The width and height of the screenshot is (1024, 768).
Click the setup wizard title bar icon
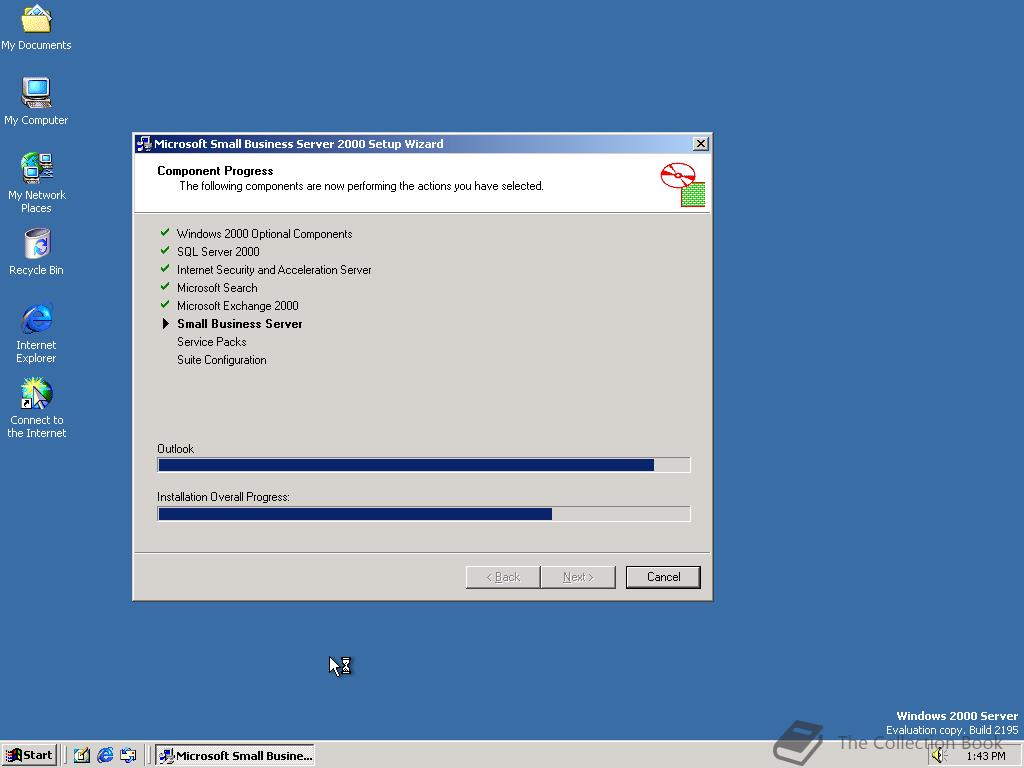click(144, 144)
